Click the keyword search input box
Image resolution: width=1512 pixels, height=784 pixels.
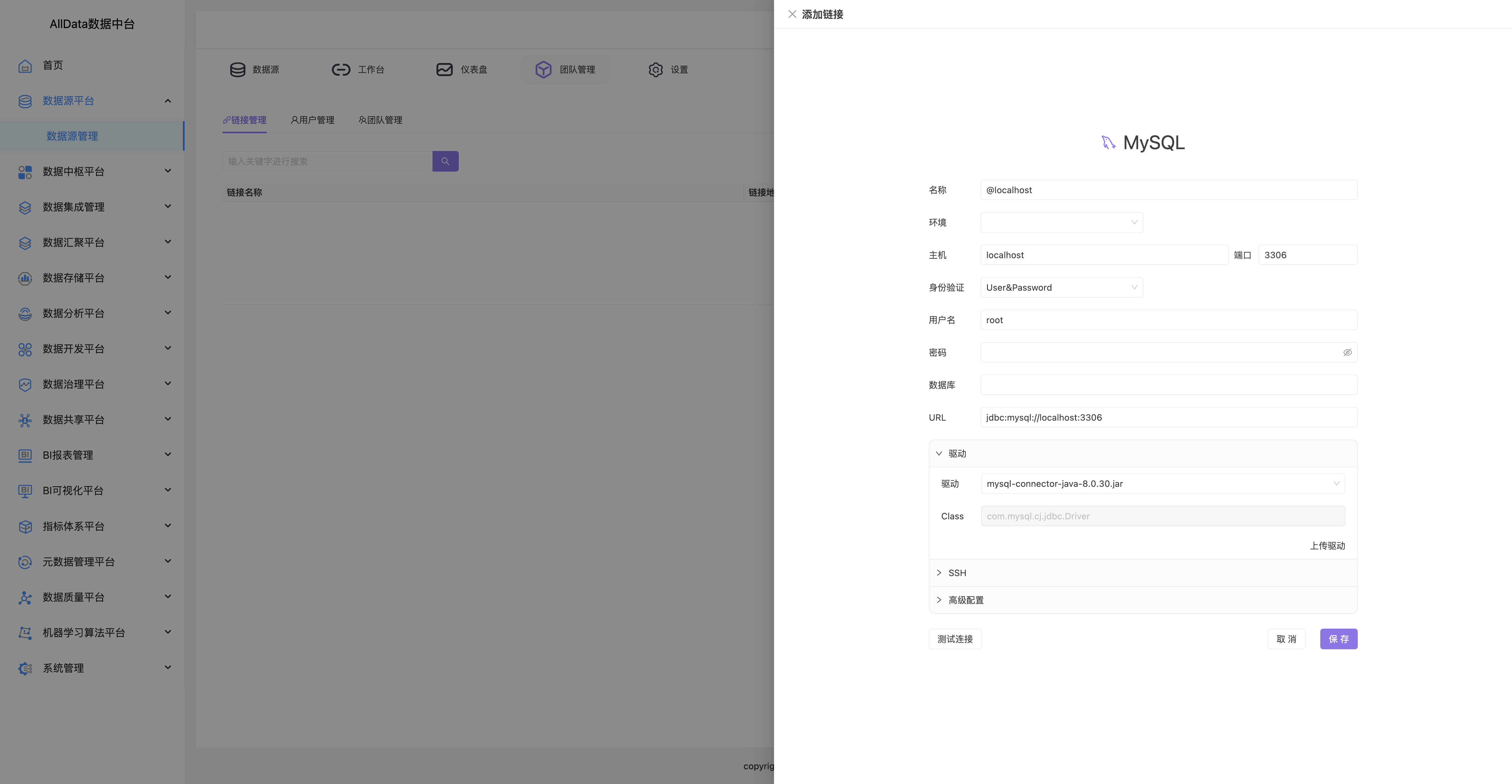point(328,161)
